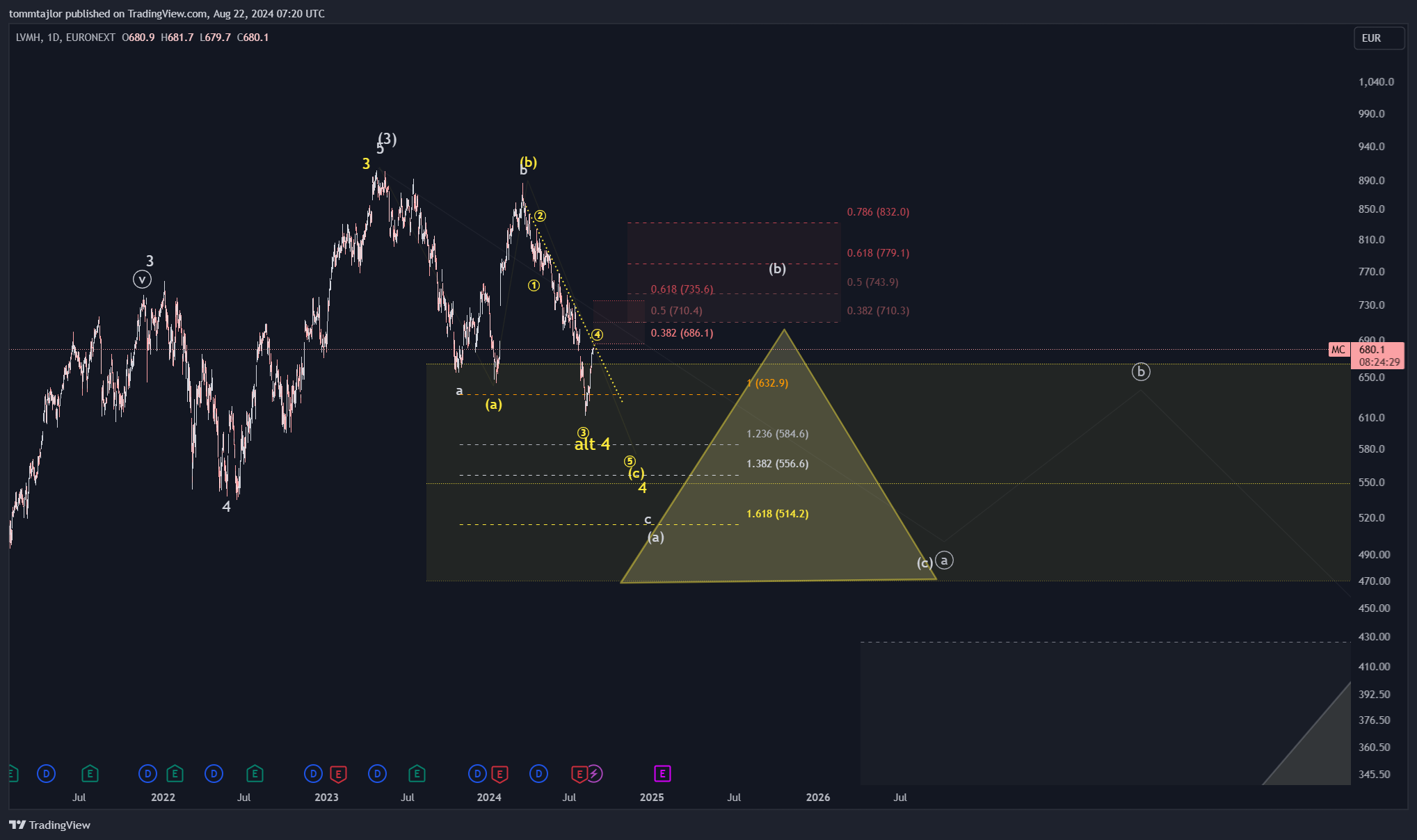Open the dividend marker just before 2024
This screenshot has height=840, width=1417.
tap(477, 773)
